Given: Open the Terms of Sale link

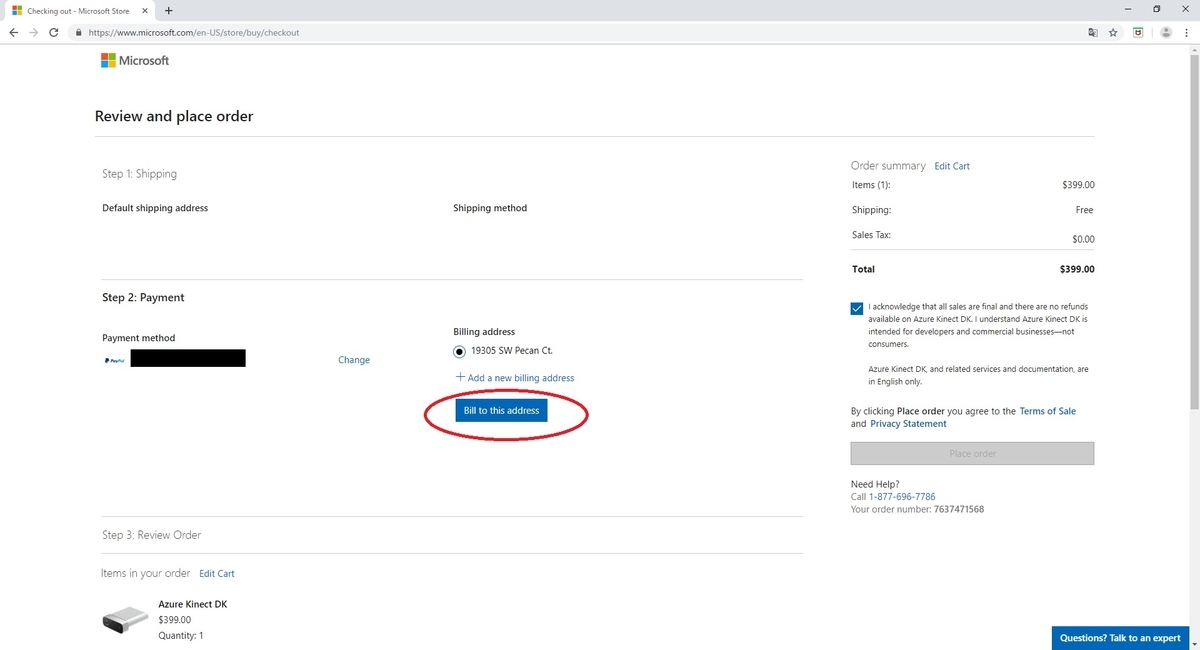Looking at the screenshot, I should (x=1047, y=411).
